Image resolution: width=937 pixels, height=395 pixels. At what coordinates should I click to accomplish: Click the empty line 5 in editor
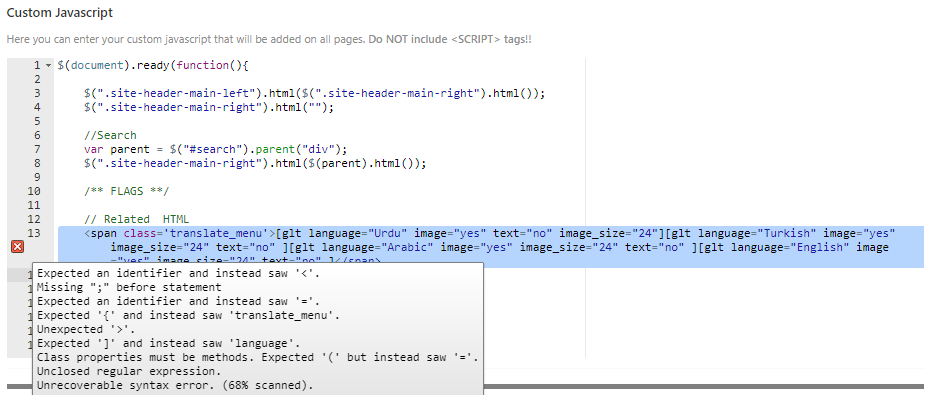[x=320, y=121]
